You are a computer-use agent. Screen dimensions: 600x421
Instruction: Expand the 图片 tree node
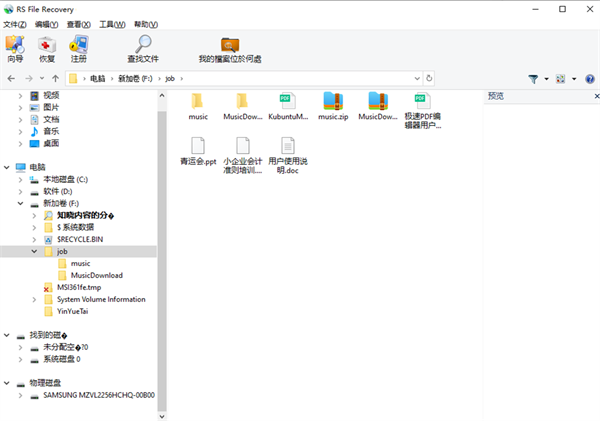coord(21,108)
